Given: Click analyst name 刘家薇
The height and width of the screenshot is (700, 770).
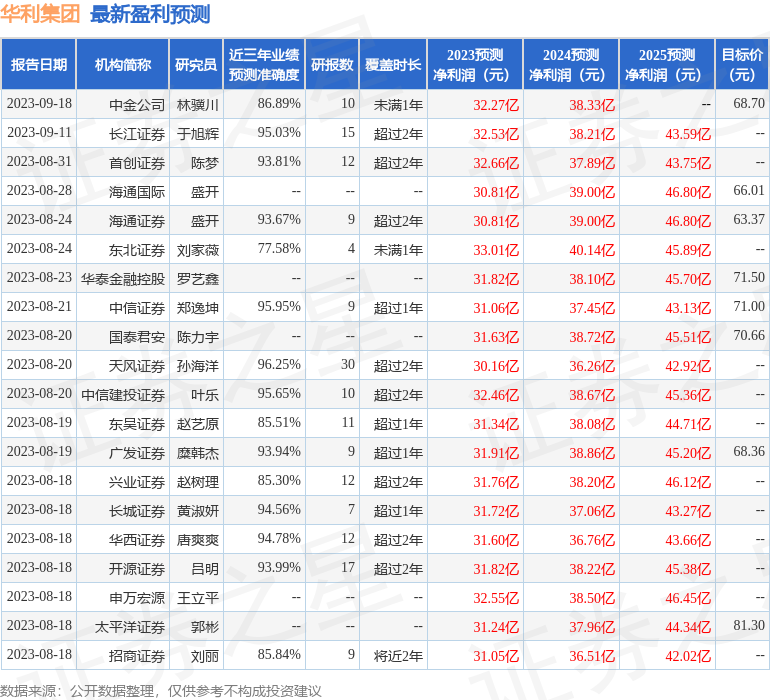Looking at the screenshot, I should point(197,250).
